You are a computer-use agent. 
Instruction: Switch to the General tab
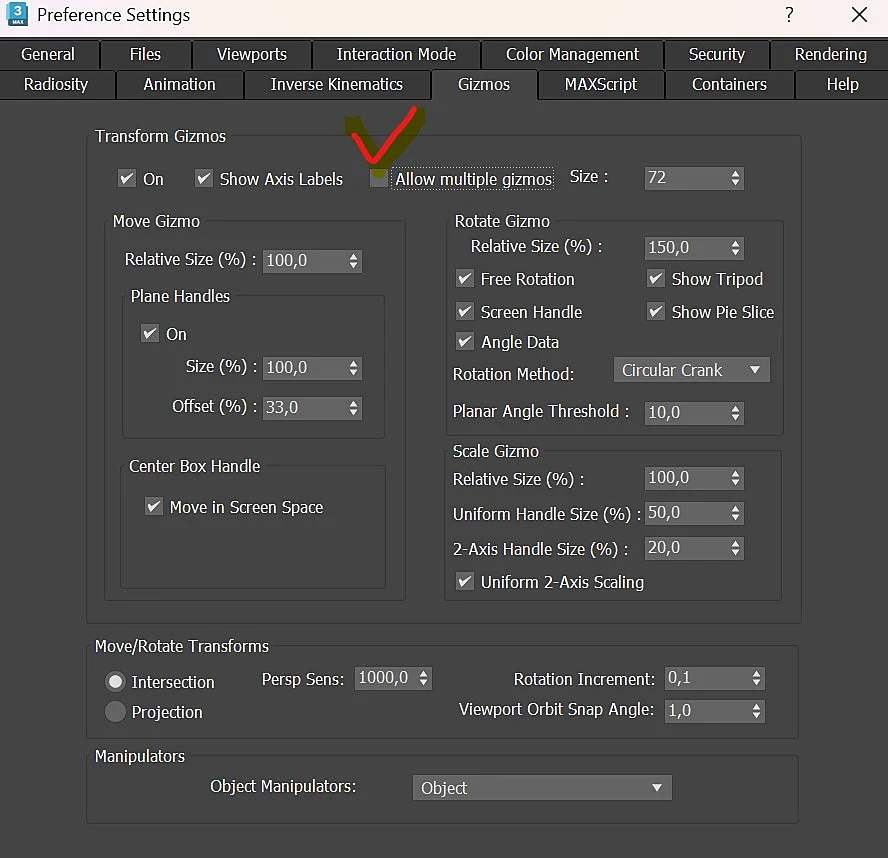pos(49,54)
